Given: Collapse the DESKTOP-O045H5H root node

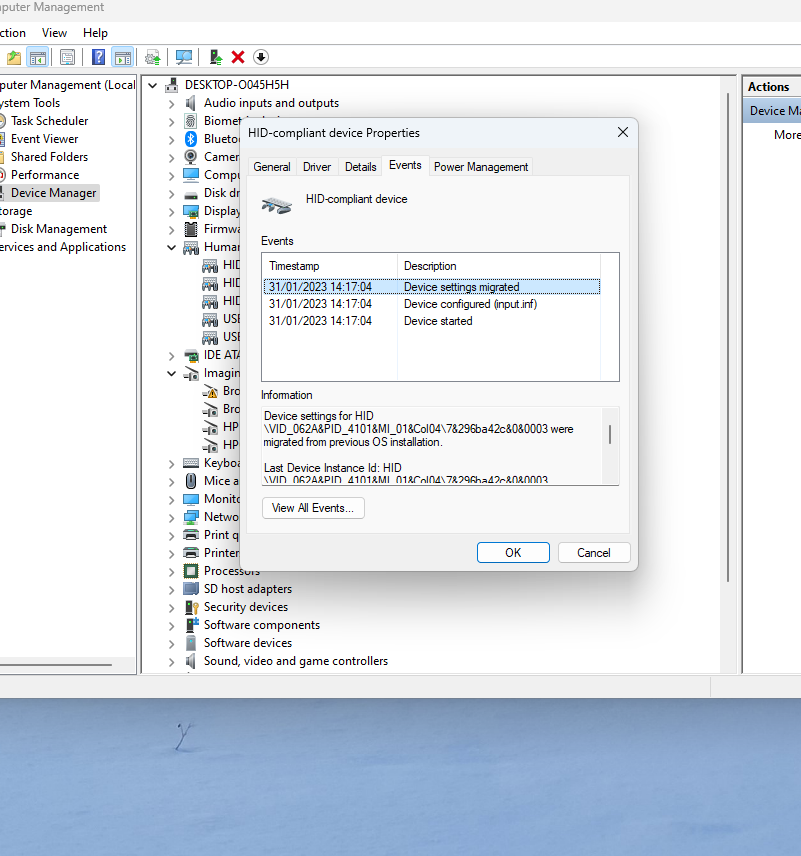Looking at the screenshot, I should [153, 85].
